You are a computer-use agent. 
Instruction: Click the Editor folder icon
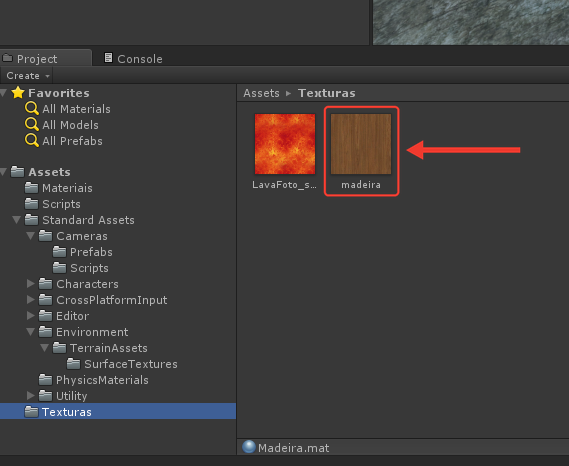point(45,315)
